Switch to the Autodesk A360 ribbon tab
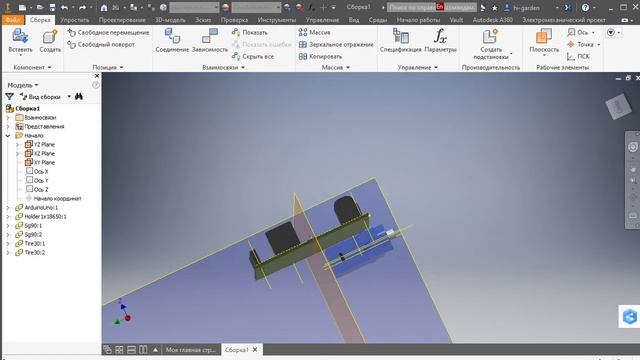640x360 pixels. pos(492,20)
